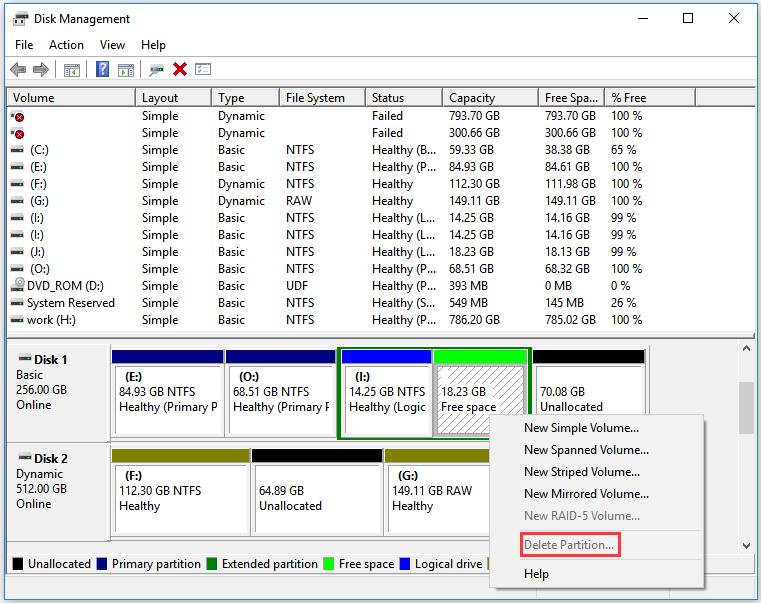Open the Help menu in menu bar
The height and width of the screenshot is (603, 761).
point(153,45)
